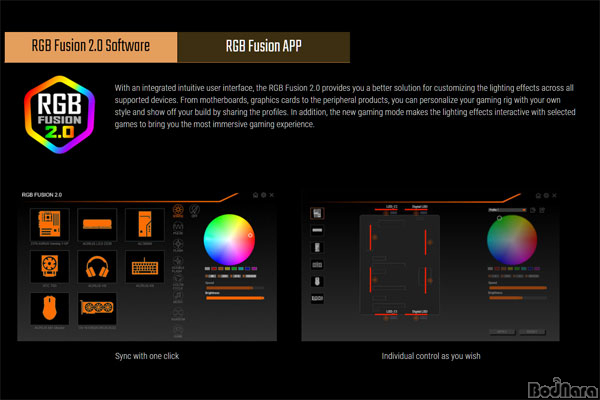The height and width of the screenshot is (400, 600).
Task: Select the AORUS headset device tile
Action: (97, 267)
